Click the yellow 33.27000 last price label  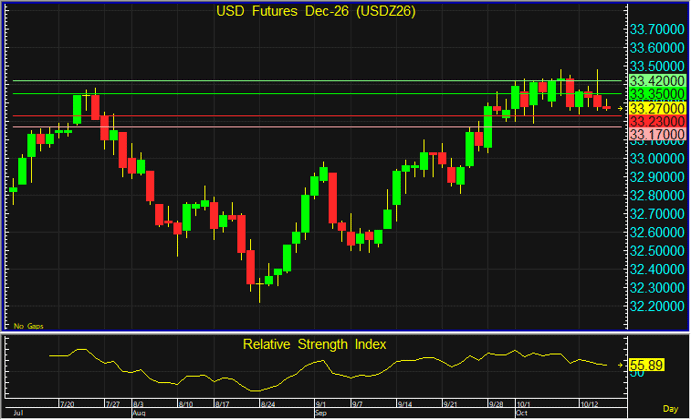pyautogui.click(x=657, y=108)
